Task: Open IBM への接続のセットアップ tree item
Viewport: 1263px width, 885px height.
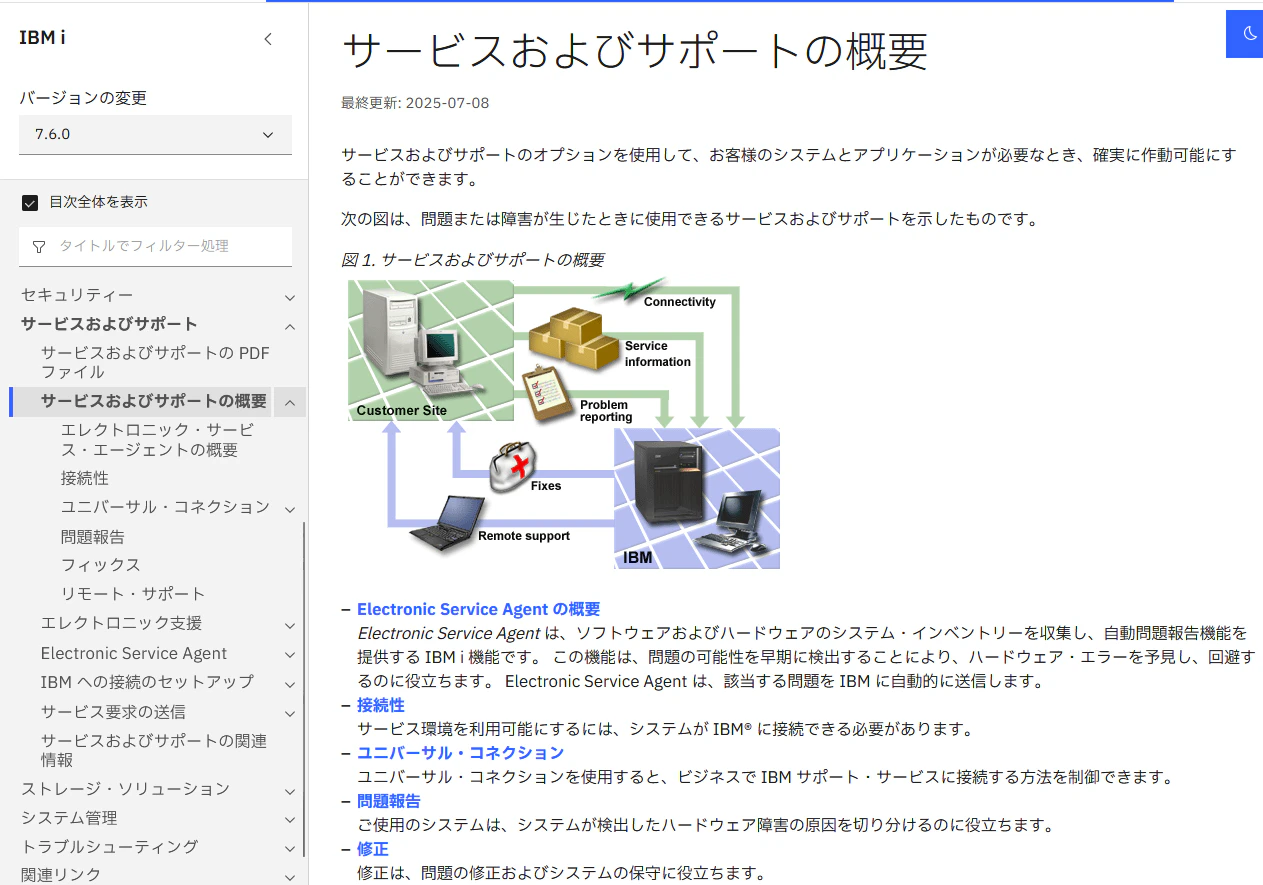Action: (x=147, y=682)
